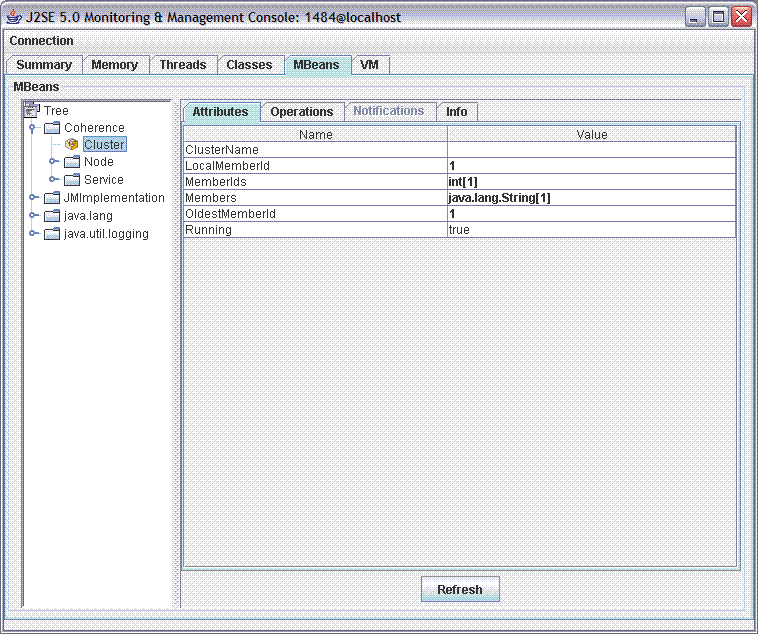Click the Value column header

coord(592,134)
